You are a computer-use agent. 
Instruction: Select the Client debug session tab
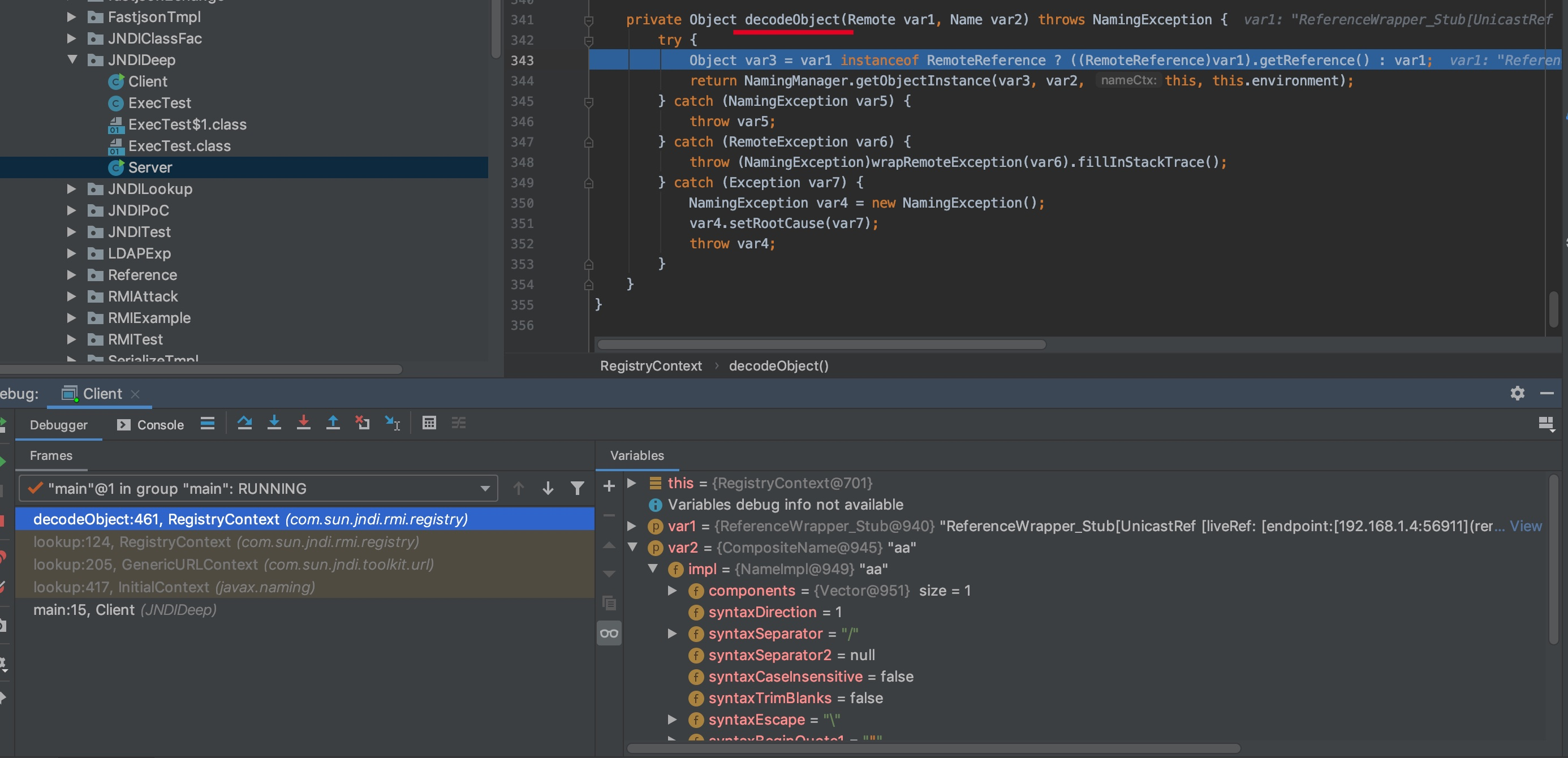[102, 394]
